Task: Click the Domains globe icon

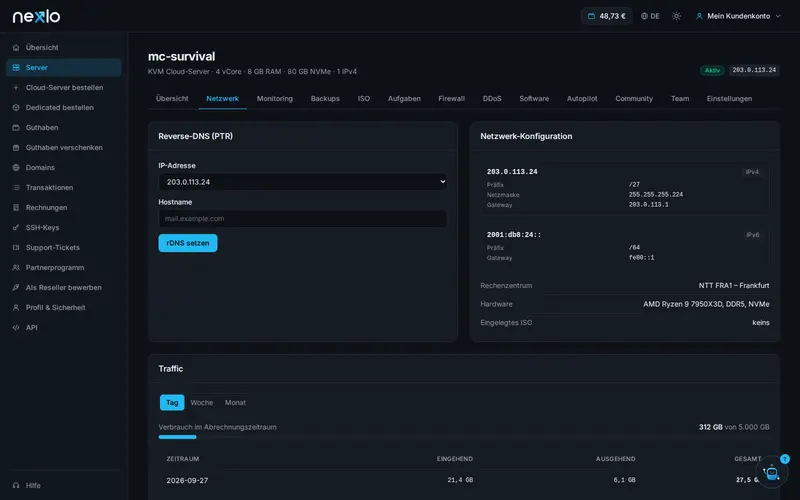Action: tap(16, 167)
